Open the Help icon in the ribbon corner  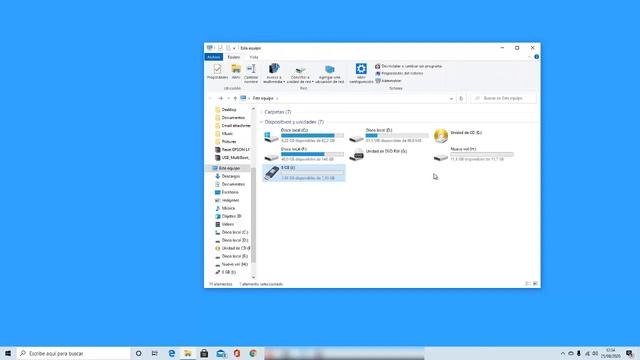coord(536,57)
